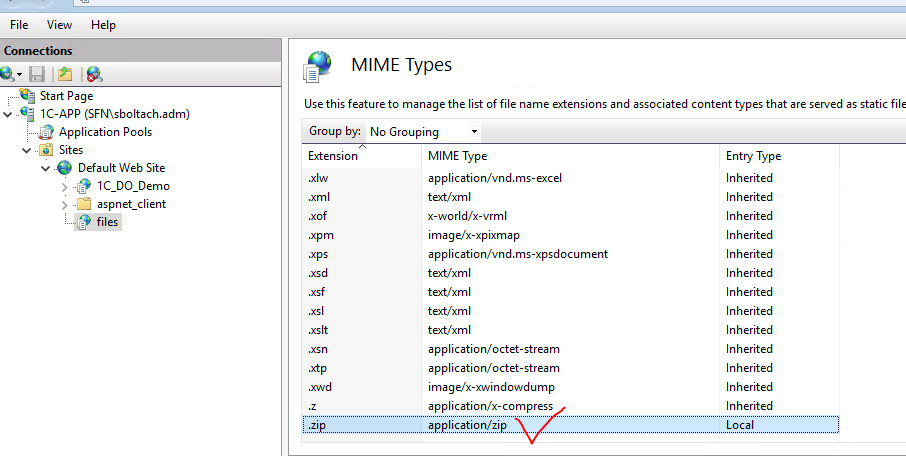
Task: Click the Save connections disk icon
Action: (x=37, y=74)
